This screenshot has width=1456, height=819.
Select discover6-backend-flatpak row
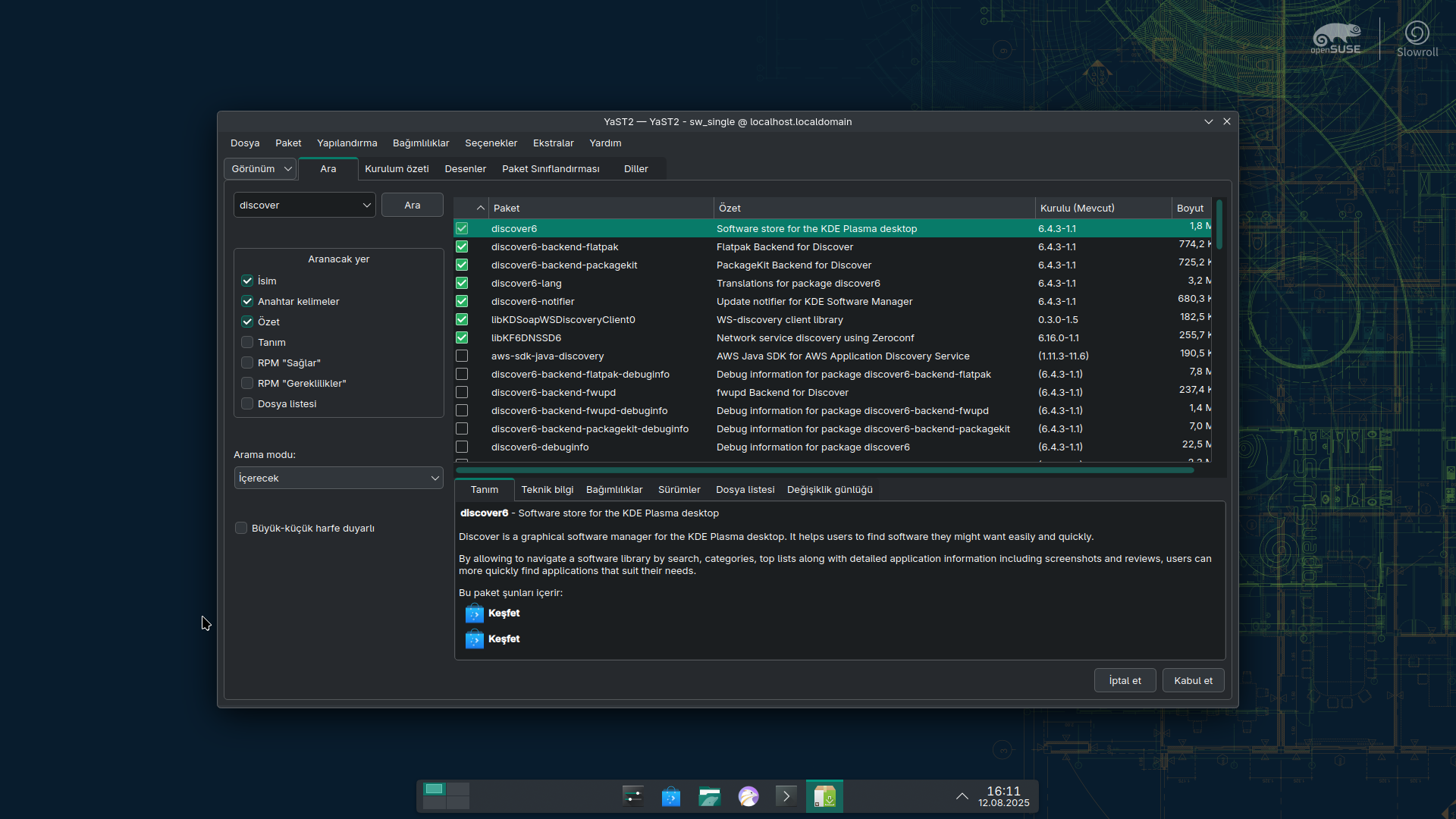tap(832, 246)
